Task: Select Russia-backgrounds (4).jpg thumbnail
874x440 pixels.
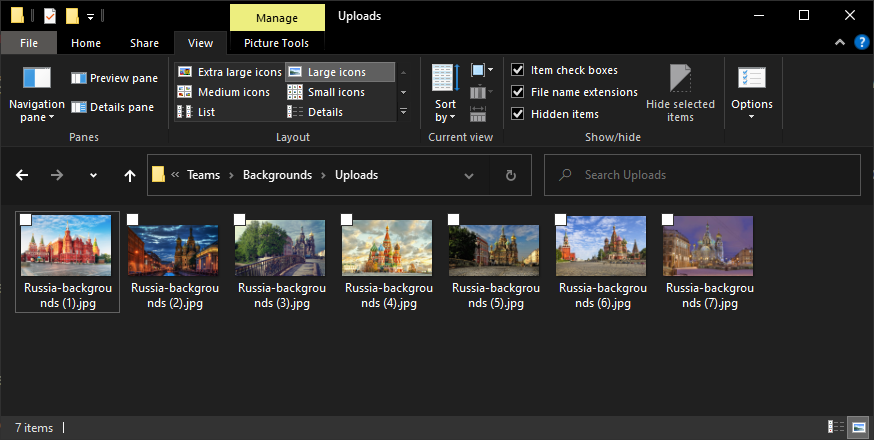Action: (389, 248)
